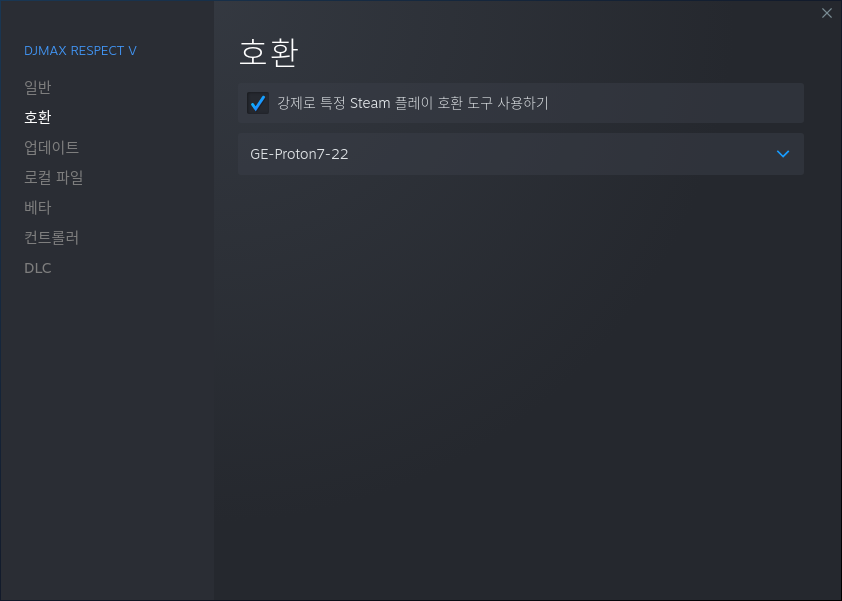The height and width of the screenshot is (601, 842).
Task: Expand the blue chevron arrow of Proton dropdown
Action: pyautogui.click(x=783, y=154)
